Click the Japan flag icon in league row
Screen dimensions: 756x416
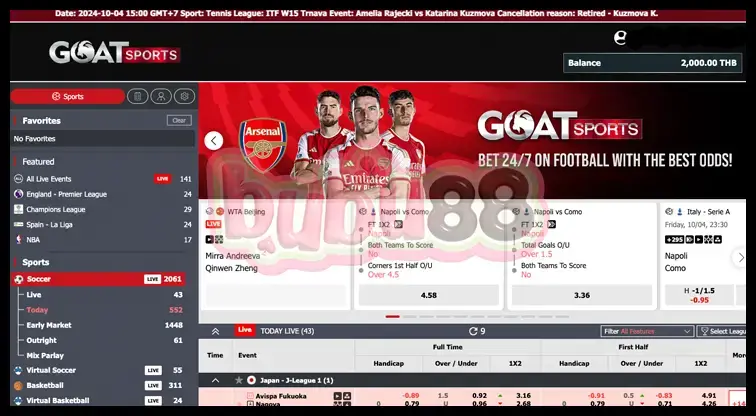[x=251, y=380]
